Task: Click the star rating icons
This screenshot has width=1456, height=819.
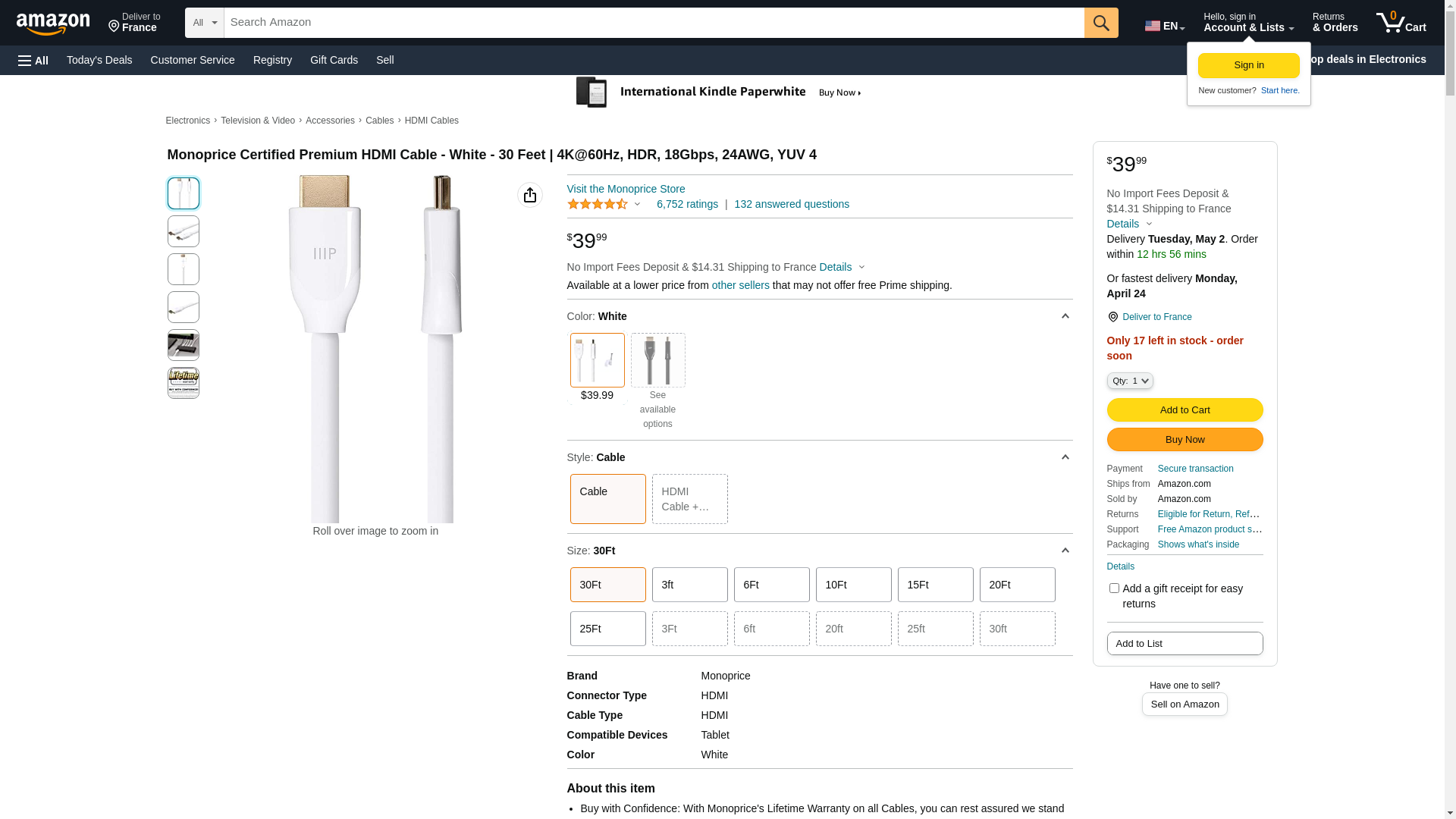Action: 598,205
